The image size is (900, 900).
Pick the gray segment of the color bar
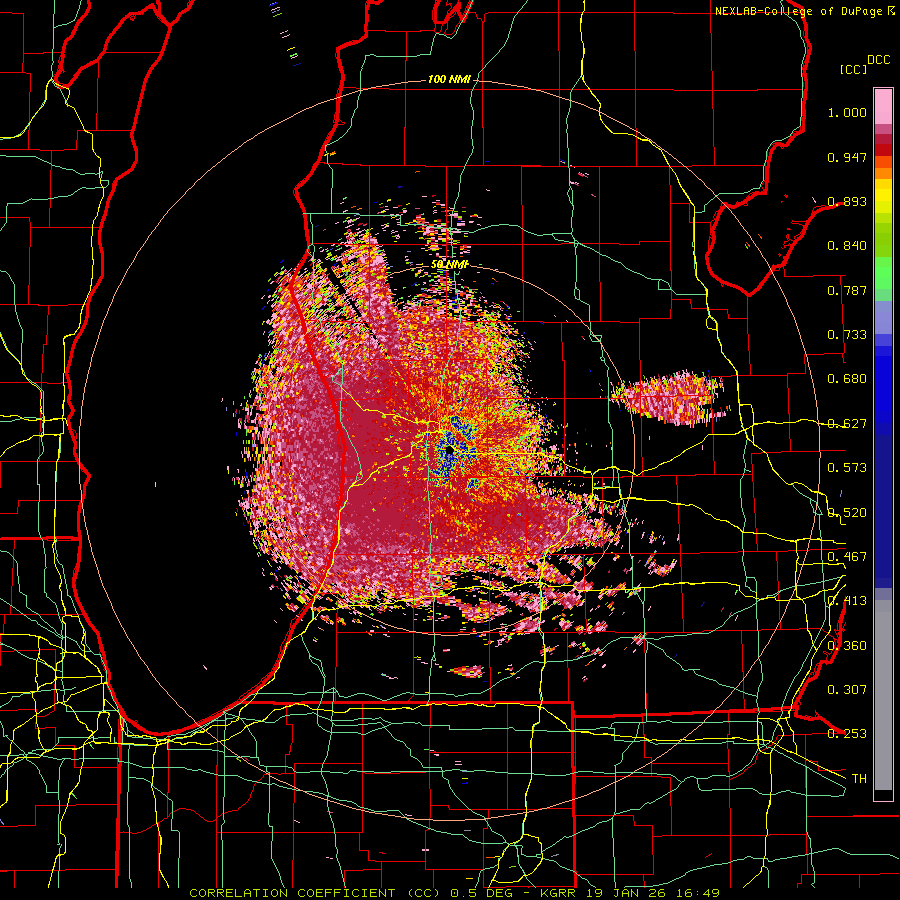883,695
